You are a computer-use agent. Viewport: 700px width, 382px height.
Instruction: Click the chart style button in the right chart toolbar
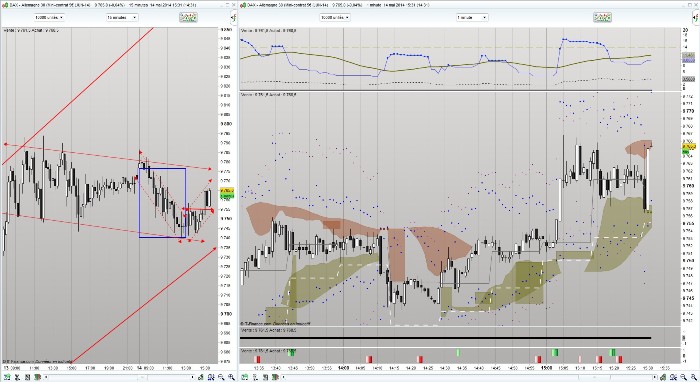point(602,17)
